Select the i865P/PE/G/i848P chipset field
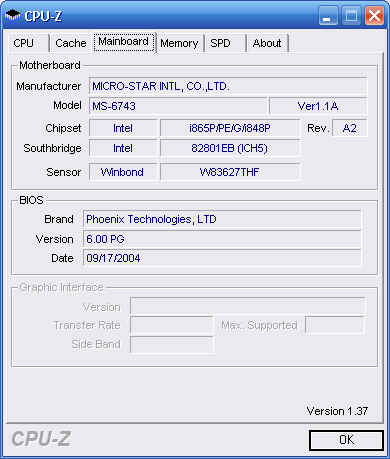The image size is (390, 459). (x=230, y=128)
